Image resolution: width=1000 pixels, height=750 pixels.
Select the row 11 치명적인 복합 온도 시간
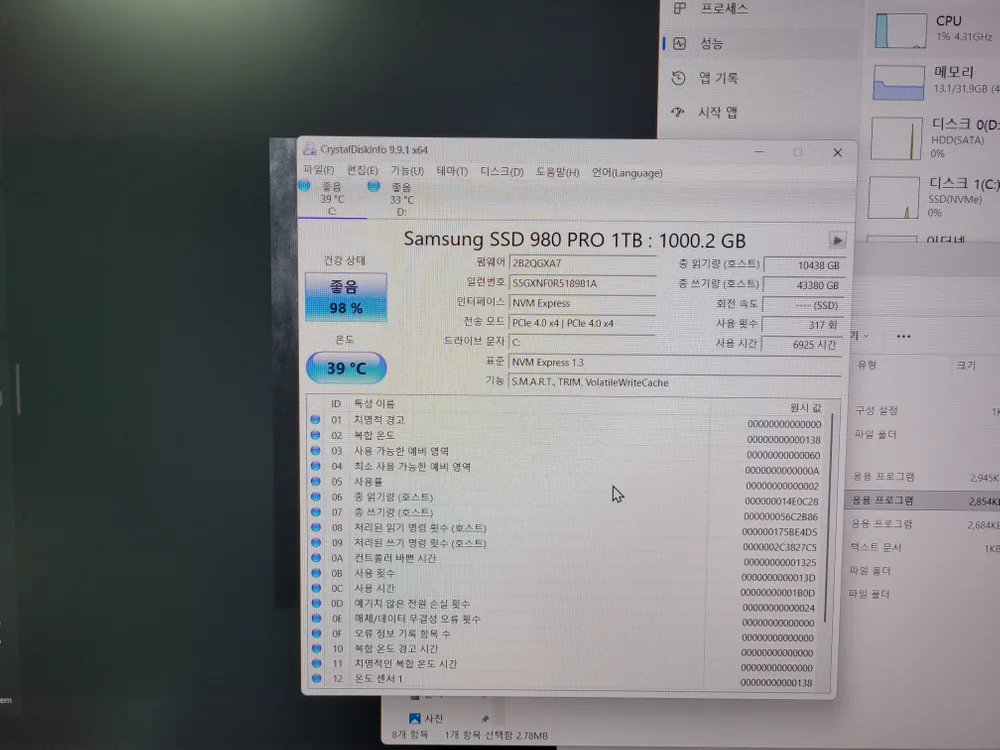566,665
